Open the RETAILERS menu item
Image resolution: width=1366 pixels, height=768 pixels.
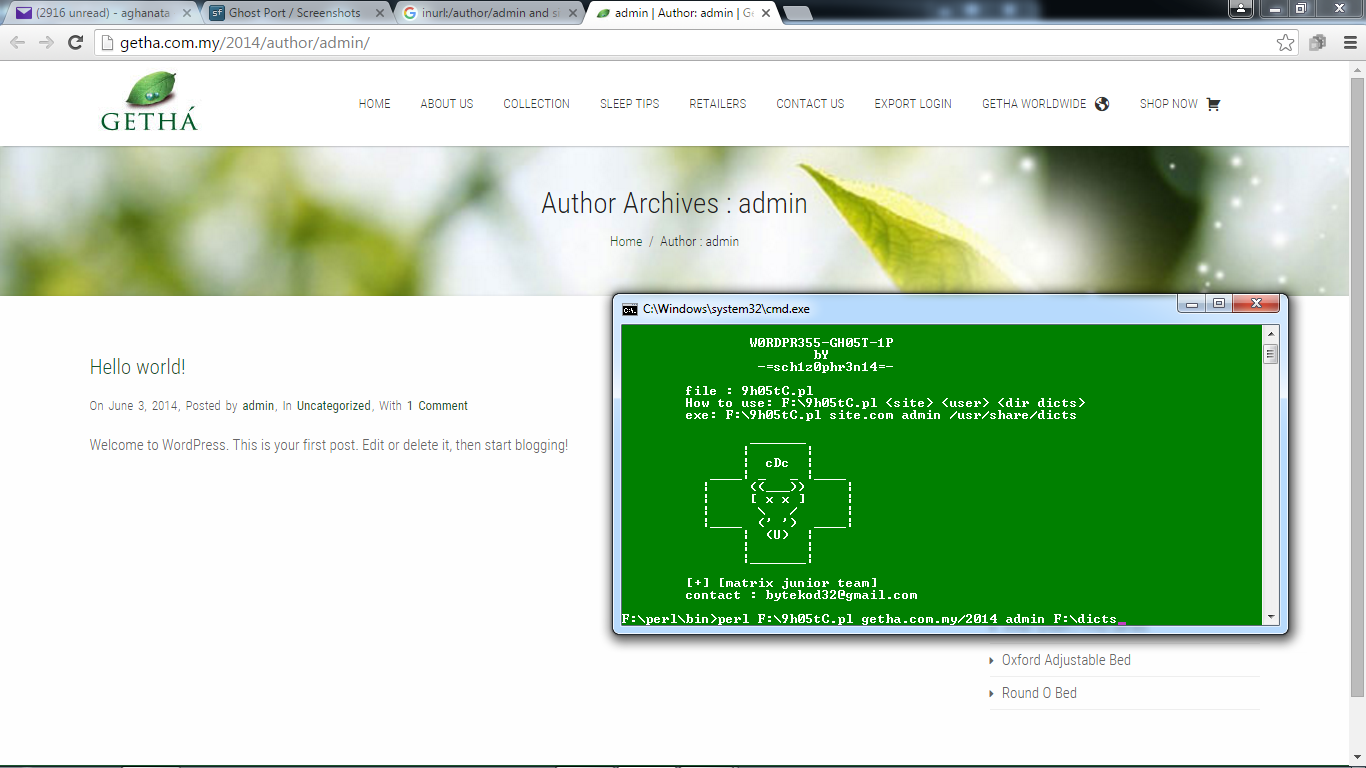point(718,104)
